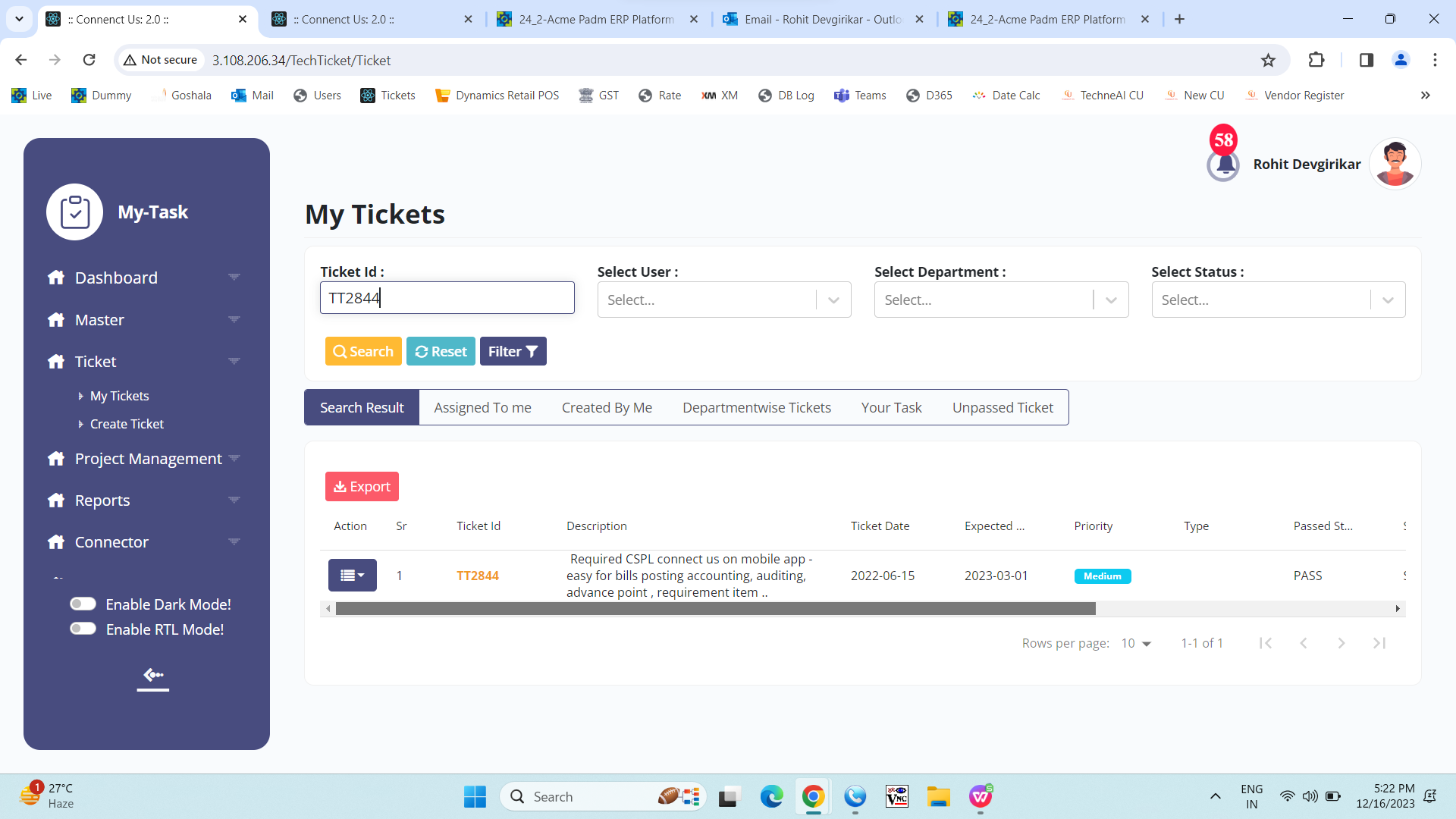Open the Select User dropdown

click(724, 300)
